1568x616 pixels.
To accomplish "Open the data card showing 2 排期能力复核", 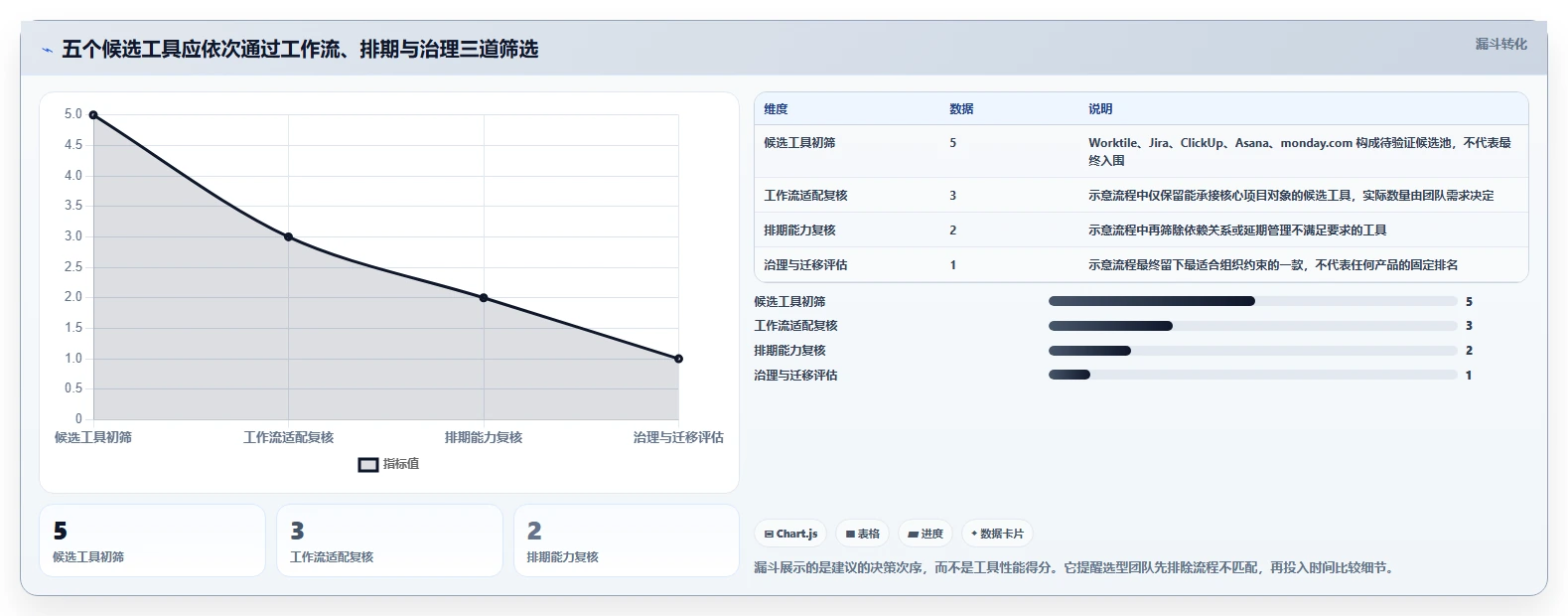I will [x=627, y=540].
